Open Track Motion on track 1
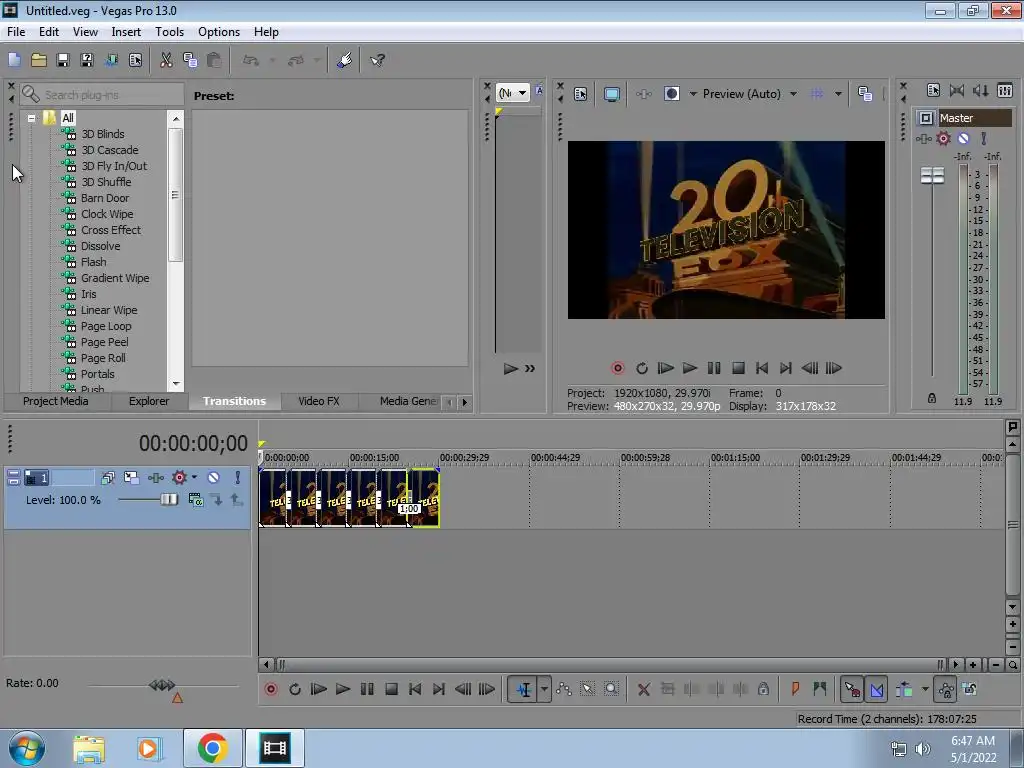 [x=131, y=477]
